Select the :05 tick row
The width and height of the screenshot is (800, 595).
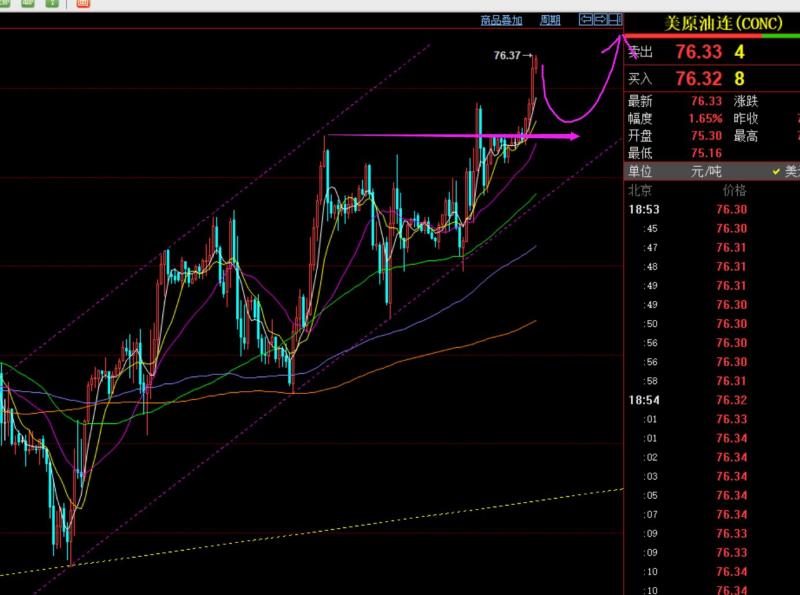712,495
